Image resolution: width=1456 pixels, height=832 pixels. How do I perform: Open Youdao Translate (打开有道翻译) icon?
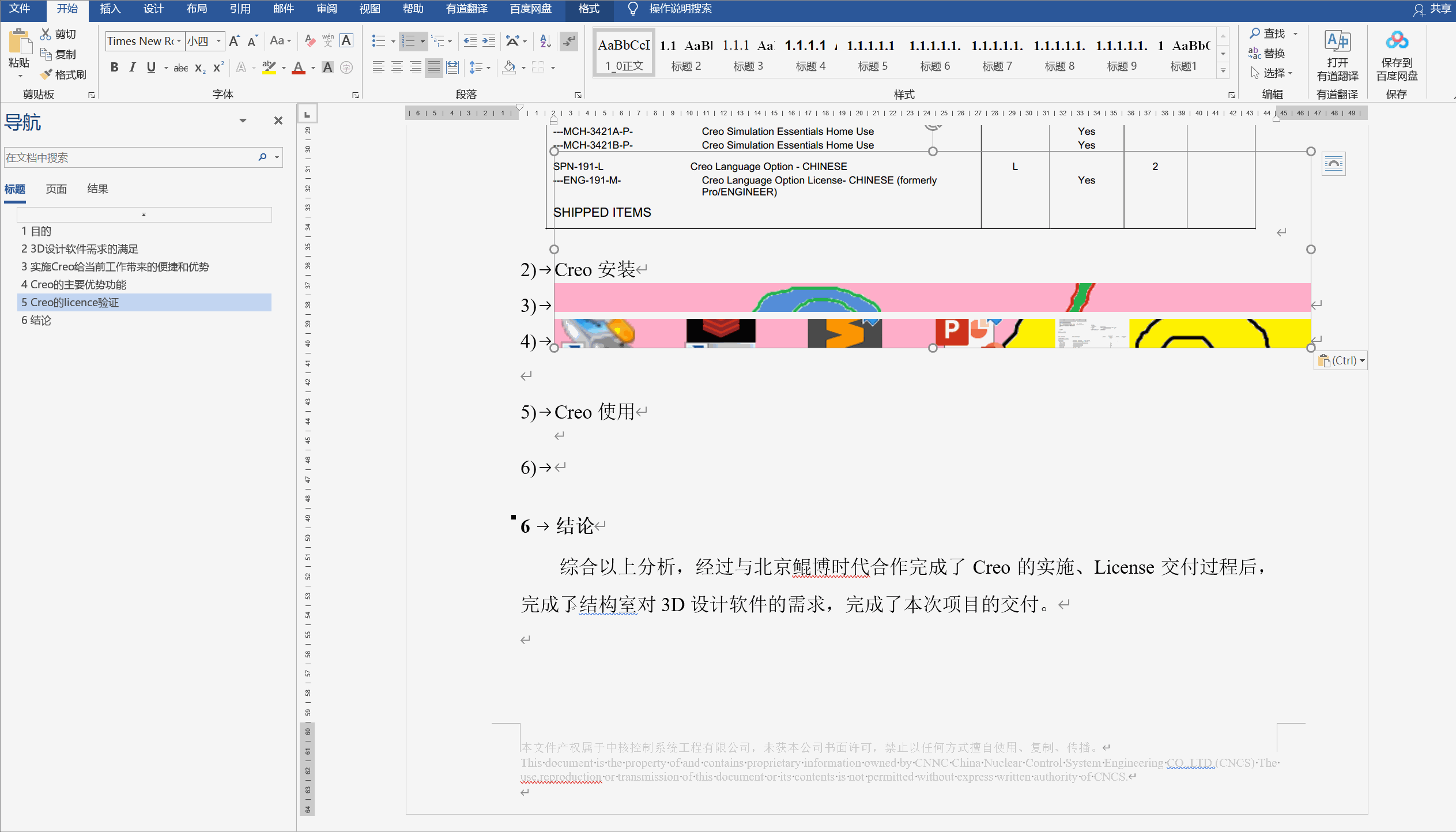pos(1337,42)
